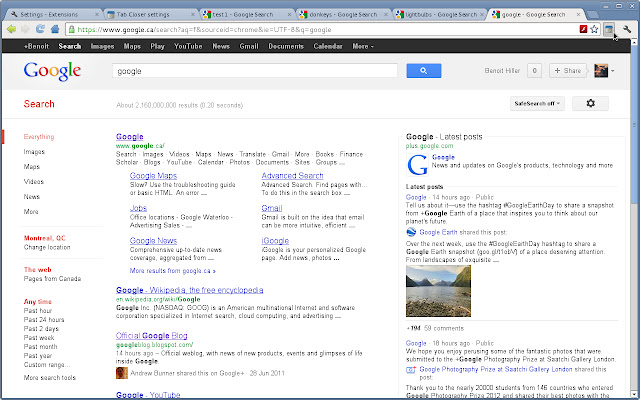640x400 pixels.
Task: Click the browser forward arrow button
Action: coord(25,29)
